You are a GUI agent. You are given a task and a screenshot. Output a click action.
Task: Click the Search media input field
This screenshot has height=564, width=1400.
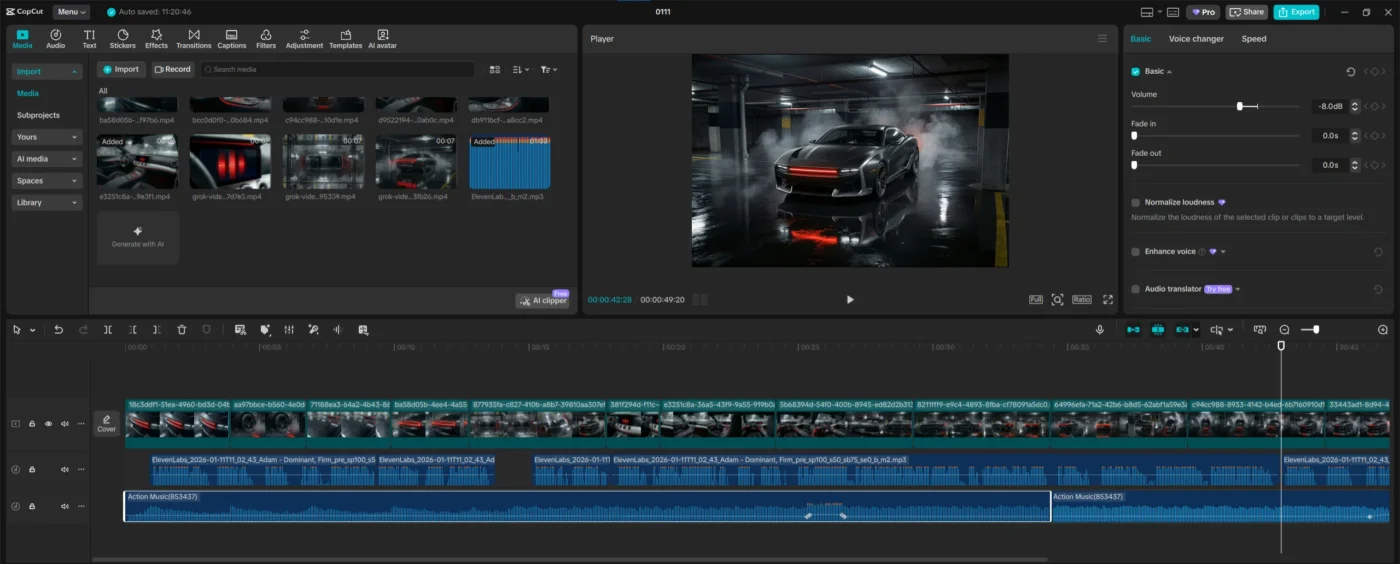337,69
